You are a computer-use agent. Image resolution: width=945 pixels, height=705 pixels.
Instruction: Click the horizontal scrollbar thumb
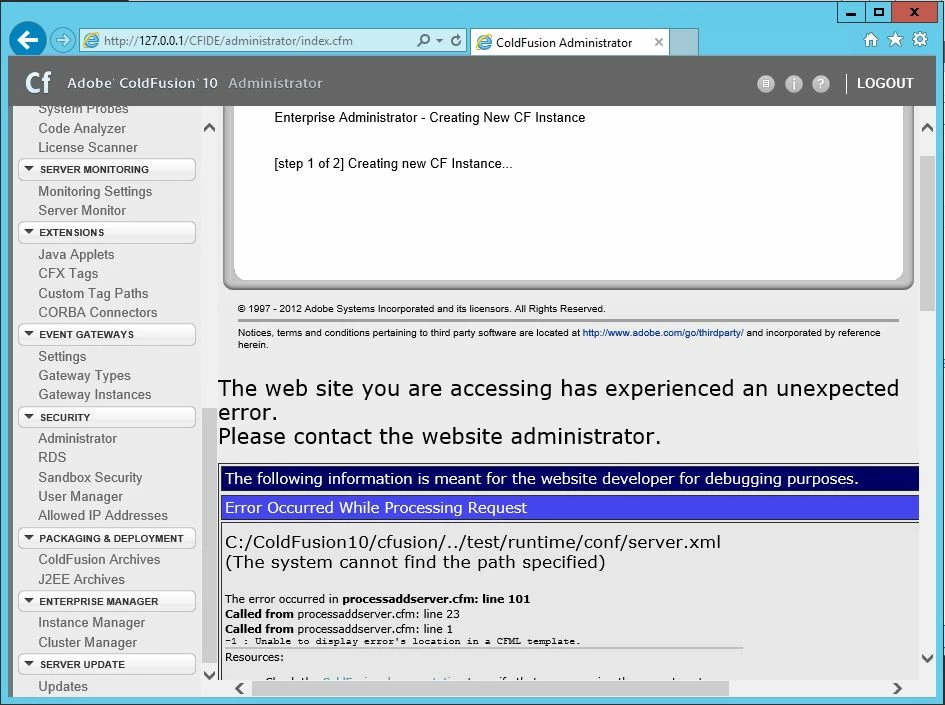pyautogui.click(x=491, y=688)
